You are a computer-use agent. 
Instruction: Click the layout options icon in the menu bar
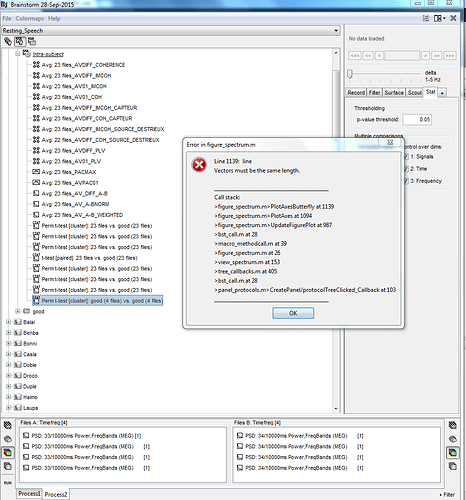pyautogui.click(x=439, y=18)
